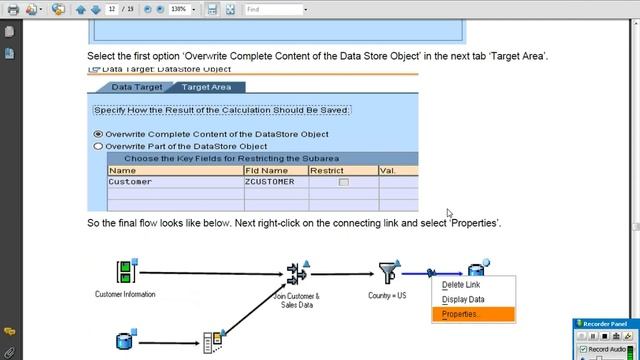
Task: Open the Pages panel in sidebar
Action: [x=9, y=31]
